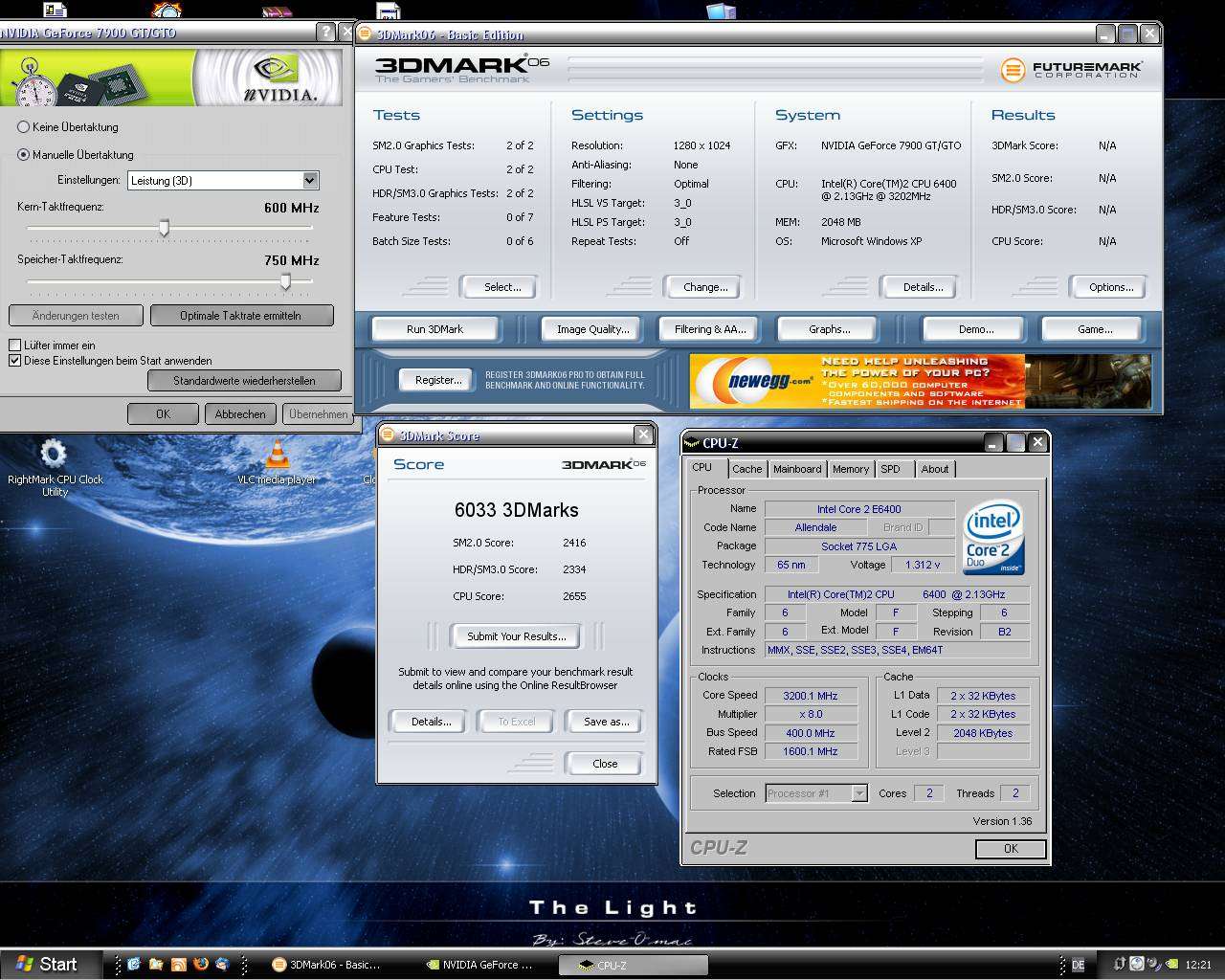Click OK button in CPU-Z window
1225x980 pixels.
point(1011,849)
